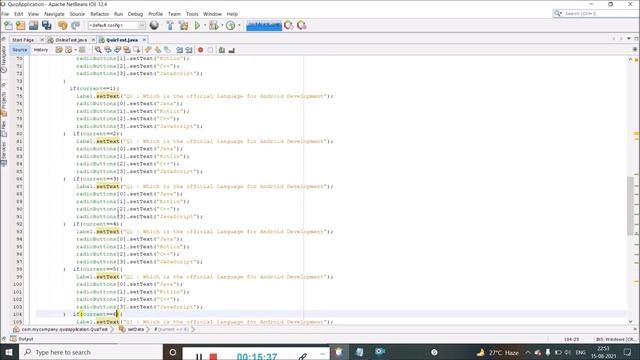Click the Build Project hammer icon

pos(170,25)
